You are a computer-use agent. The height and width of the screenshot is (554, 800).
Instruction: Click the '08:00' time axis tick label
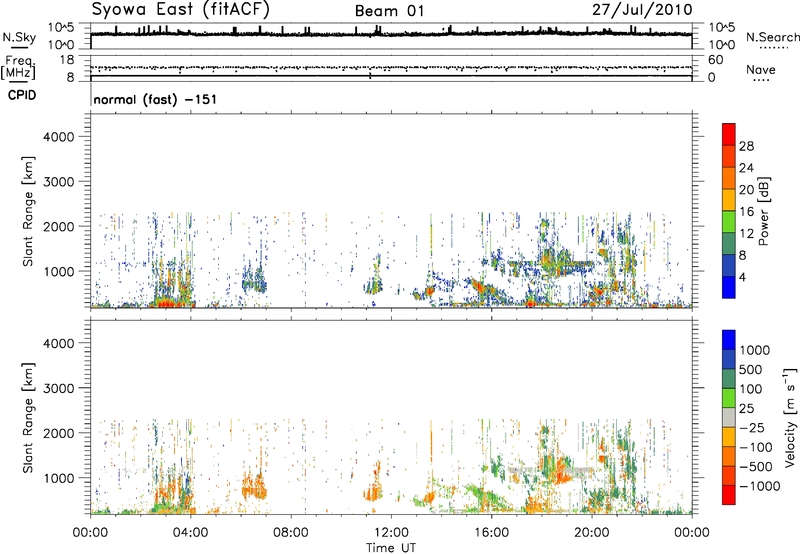pyautogui.click(x=291, y=533)
